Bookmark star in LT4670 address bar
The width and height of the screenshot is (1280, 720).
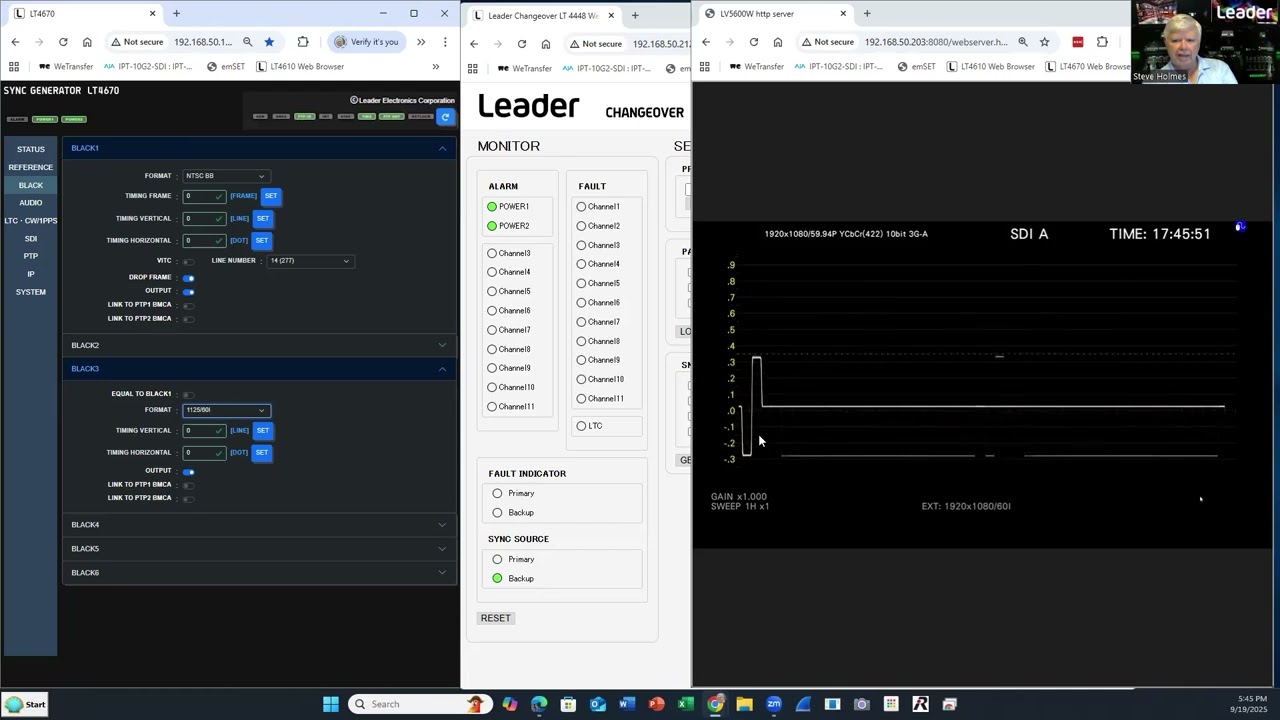point(269,42)
